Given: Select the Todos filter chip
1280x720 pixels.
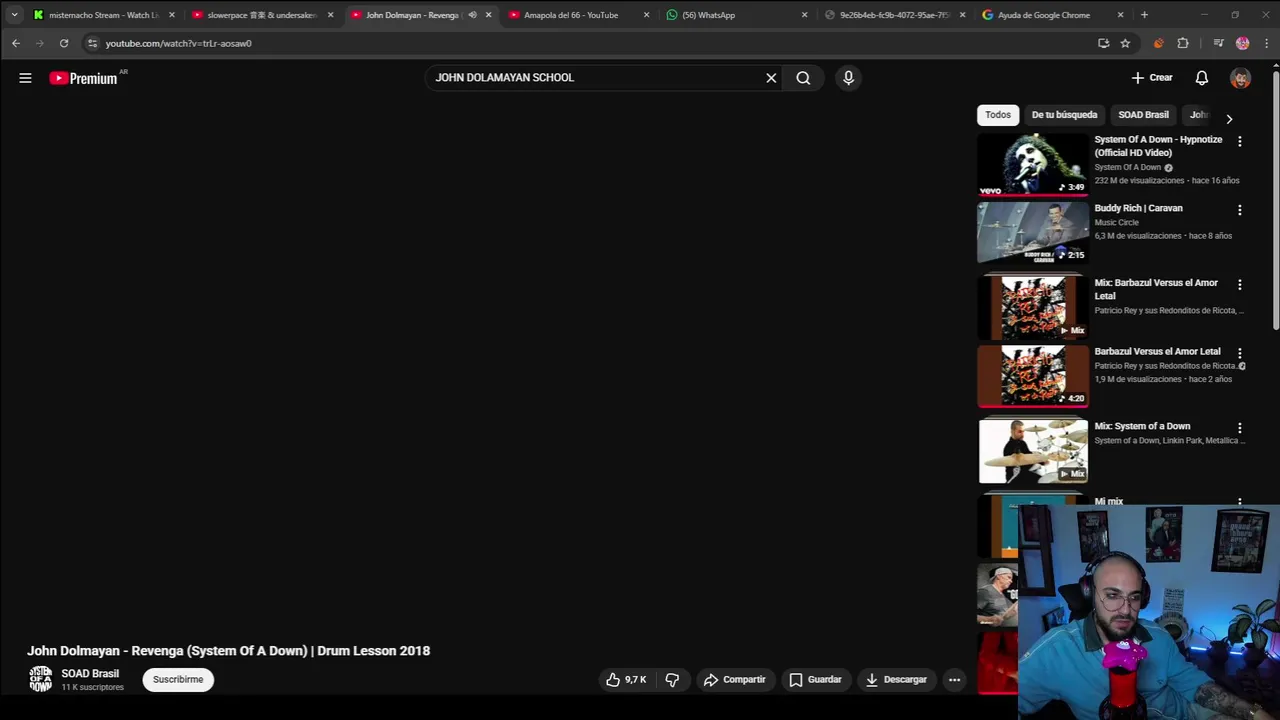Looking at the screenshot, I should pyautogui.click(x=998, y=115).
